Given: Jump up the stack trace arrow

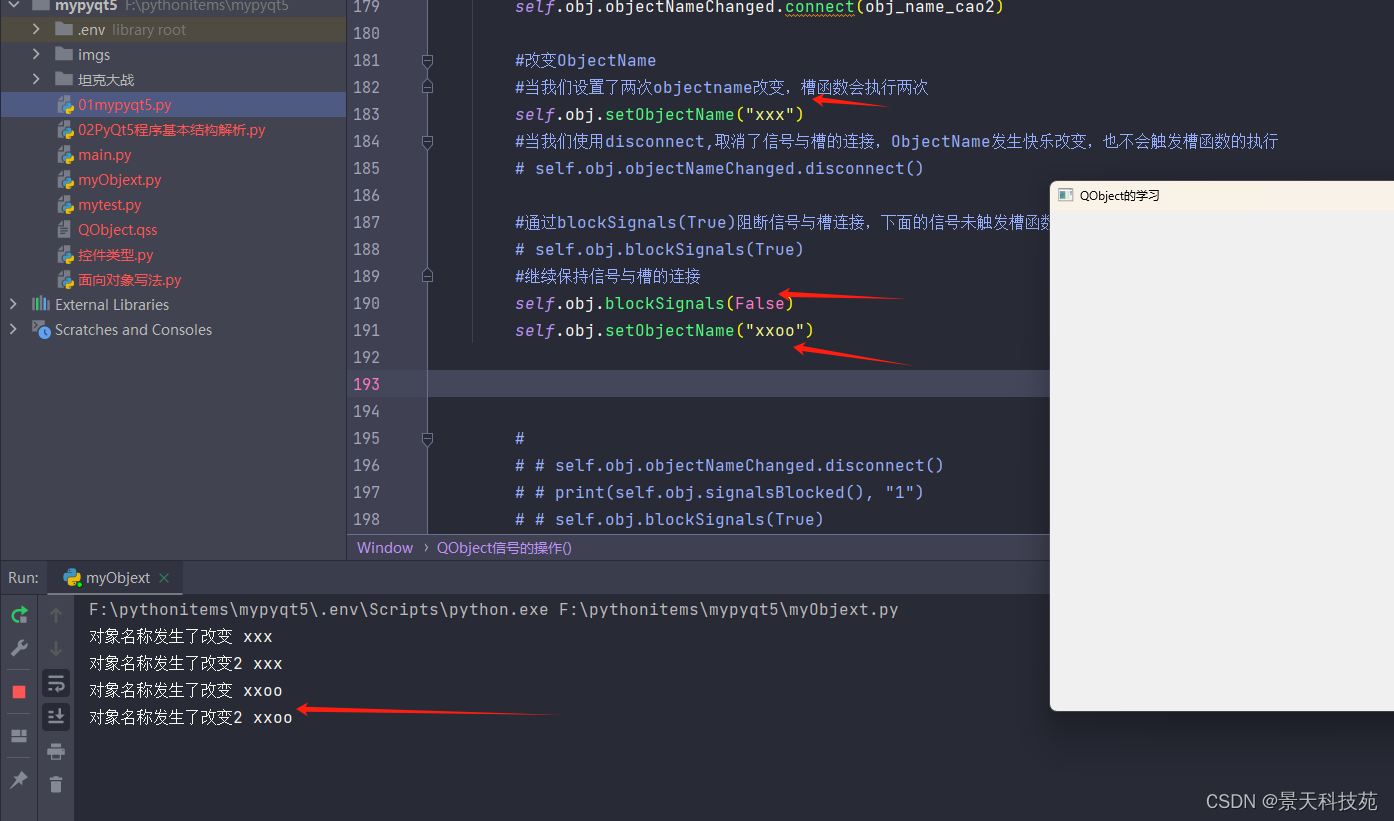Looking at the screenshot, I should [x=56, y=614].
